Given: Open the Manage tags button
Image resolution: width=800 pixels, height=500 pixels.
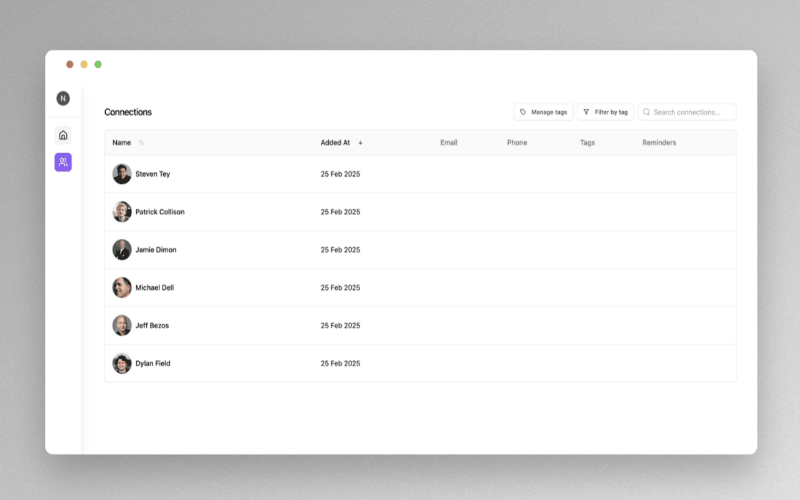Looking at the screenshot, I should tap(543, 112).
